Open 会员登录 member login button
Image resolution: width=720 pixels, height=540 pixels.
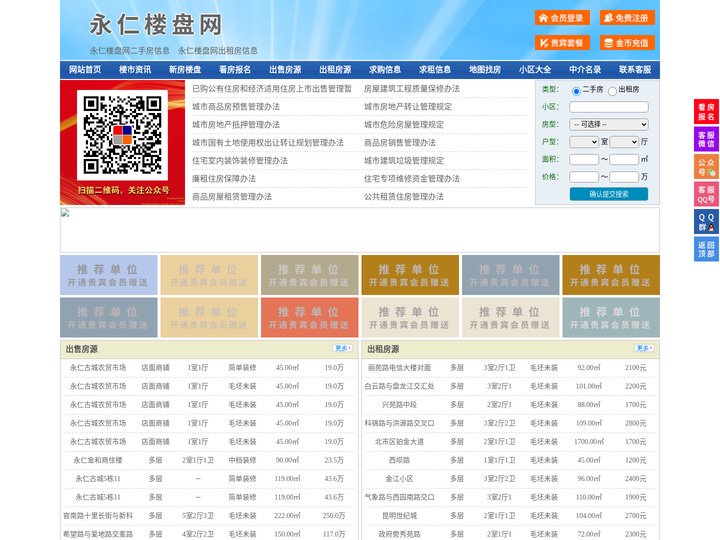pos(562,18)
